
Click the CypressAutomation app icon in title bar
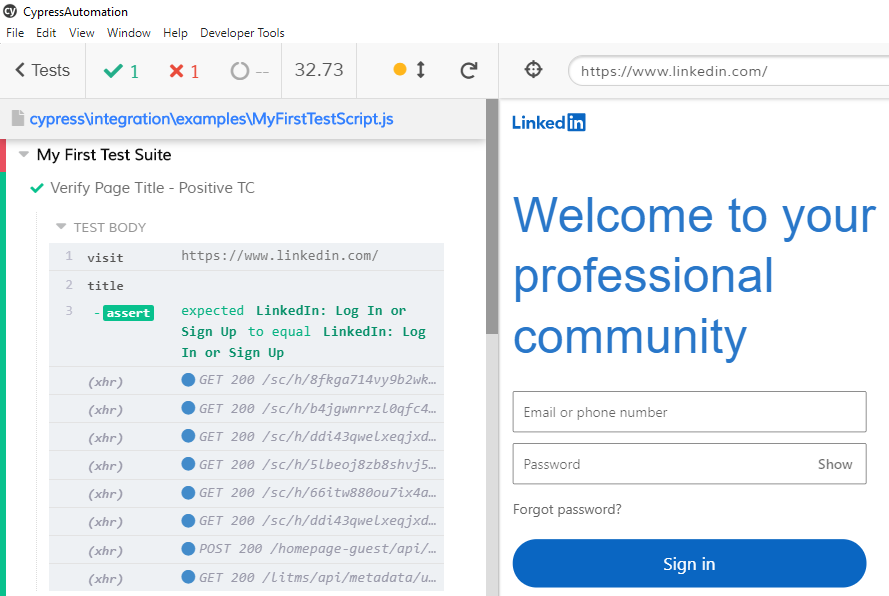point(10,11)
